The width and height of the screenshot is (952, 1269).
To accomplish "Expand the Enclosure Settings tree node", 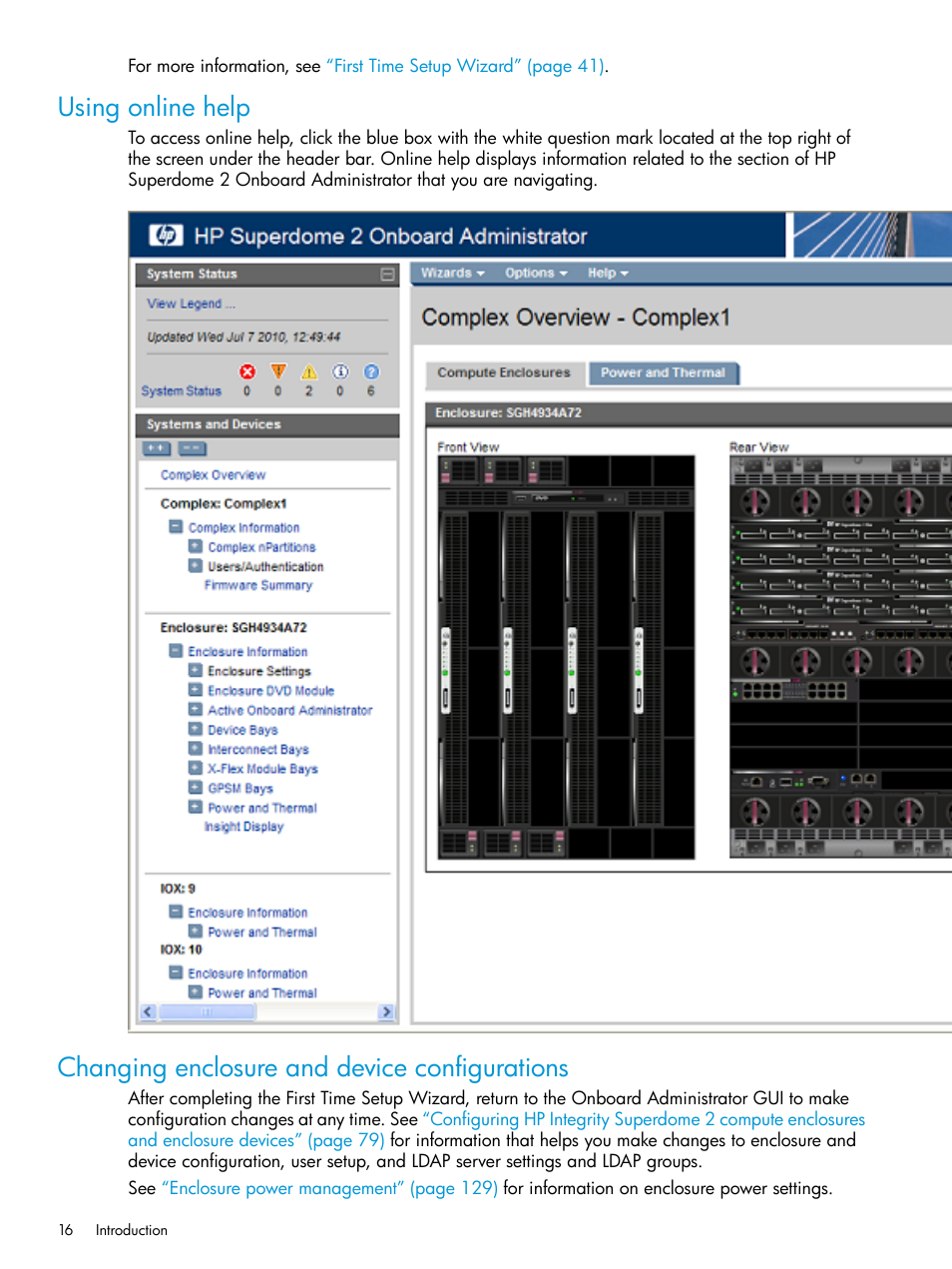I will pos(196,671).
